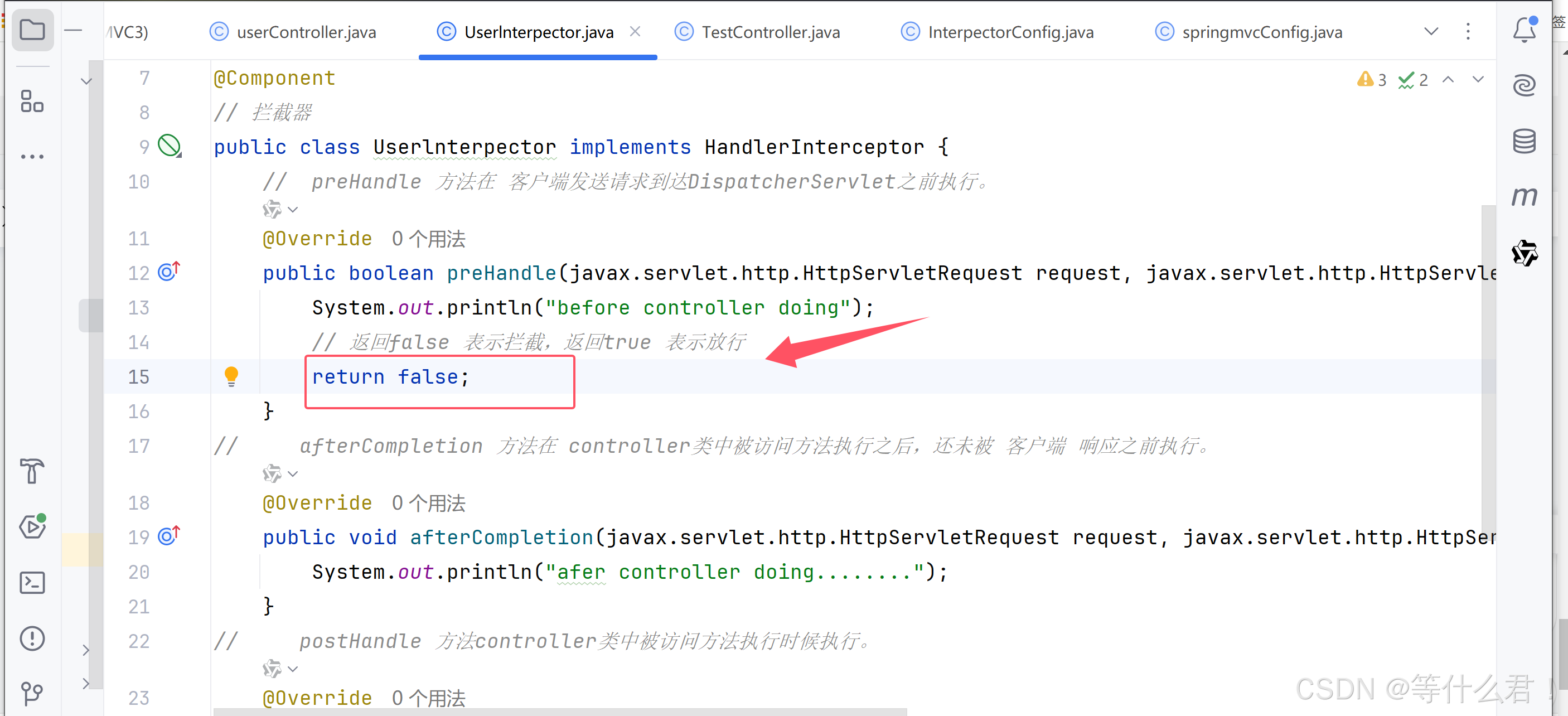Open the Project folder tool window
This screenshot has height=716, width=1568.
coord(32,29)
